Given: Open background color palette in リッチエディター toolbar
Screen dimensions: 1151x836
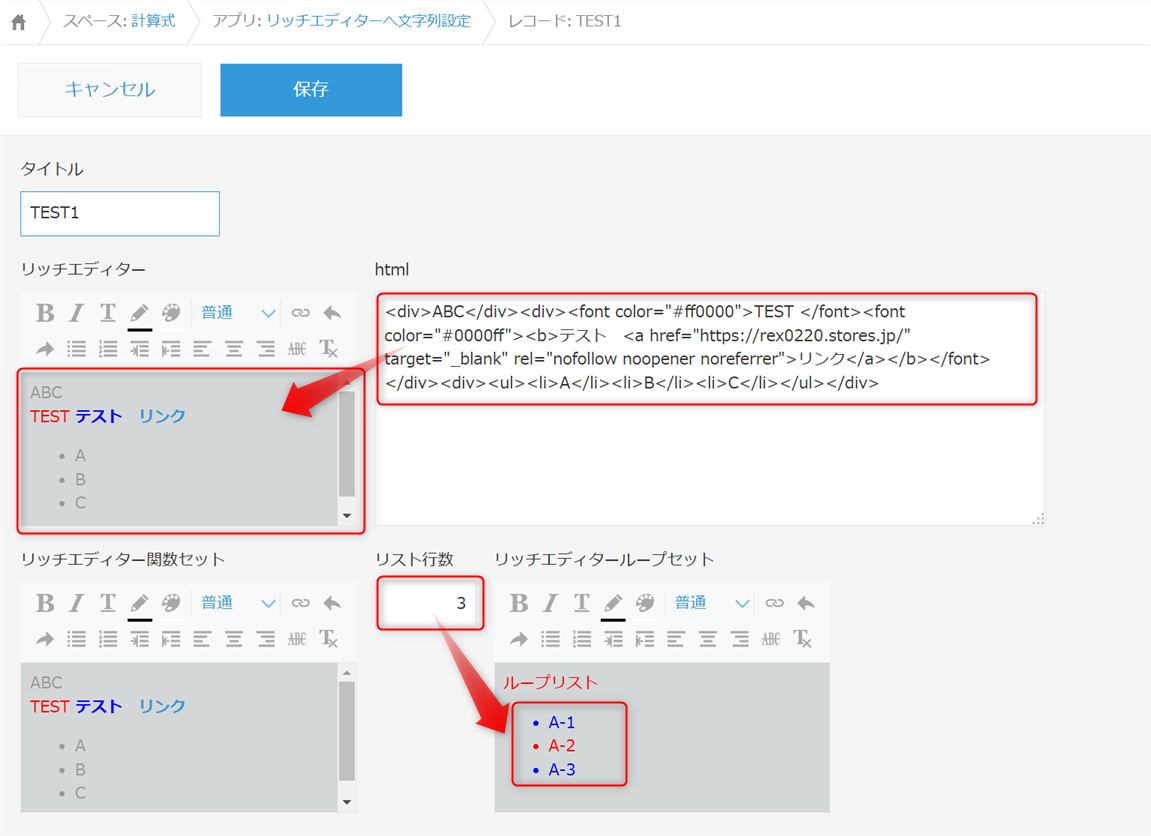Looking at the screenshot, I should (171, 313).
